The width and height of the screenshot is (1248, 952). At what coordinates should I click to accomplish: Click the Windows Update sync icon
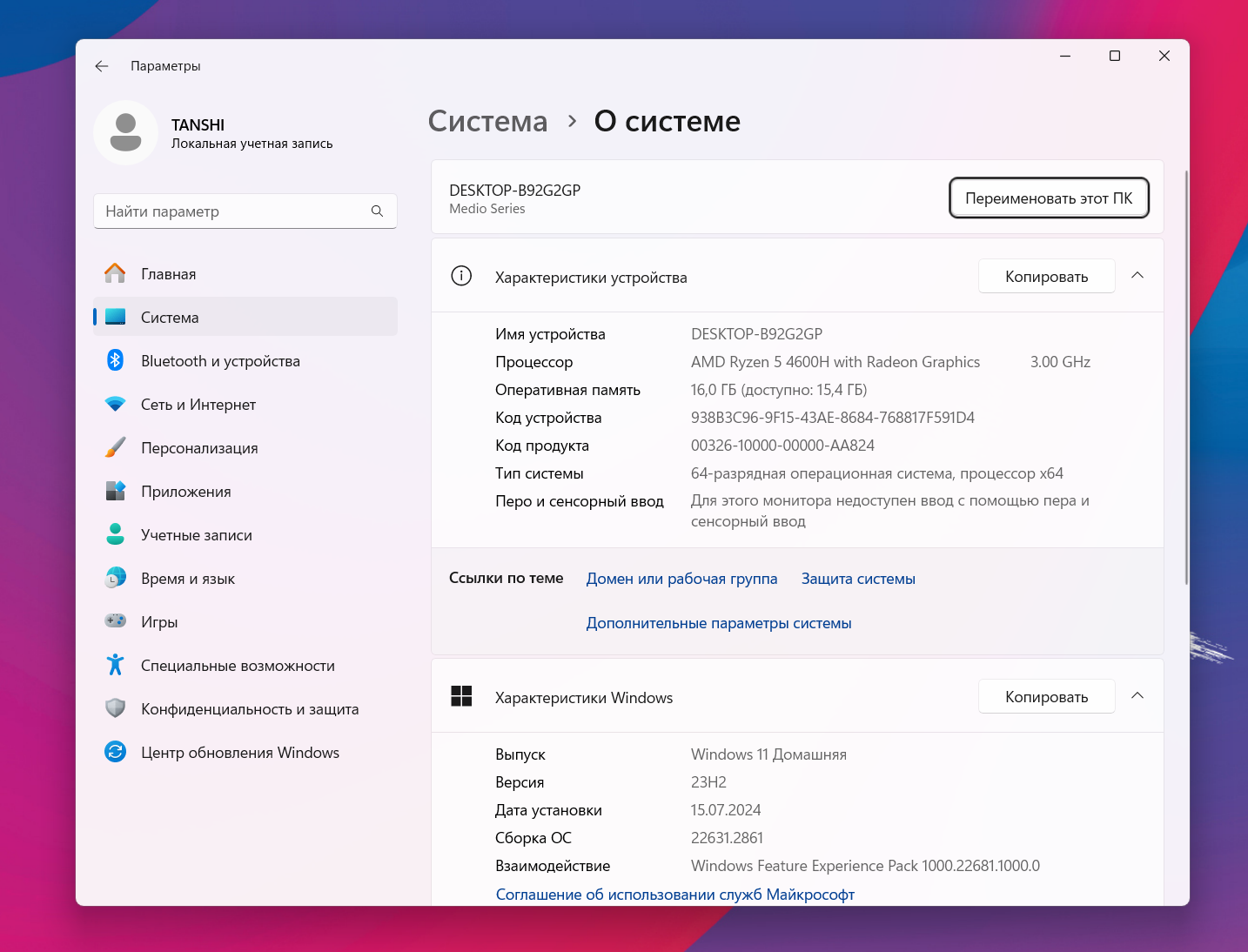click(x=115, y=752)
